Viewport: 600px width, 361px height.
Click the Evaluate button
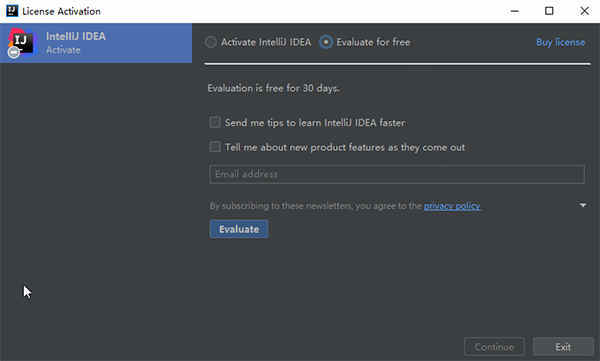[239, 229]
